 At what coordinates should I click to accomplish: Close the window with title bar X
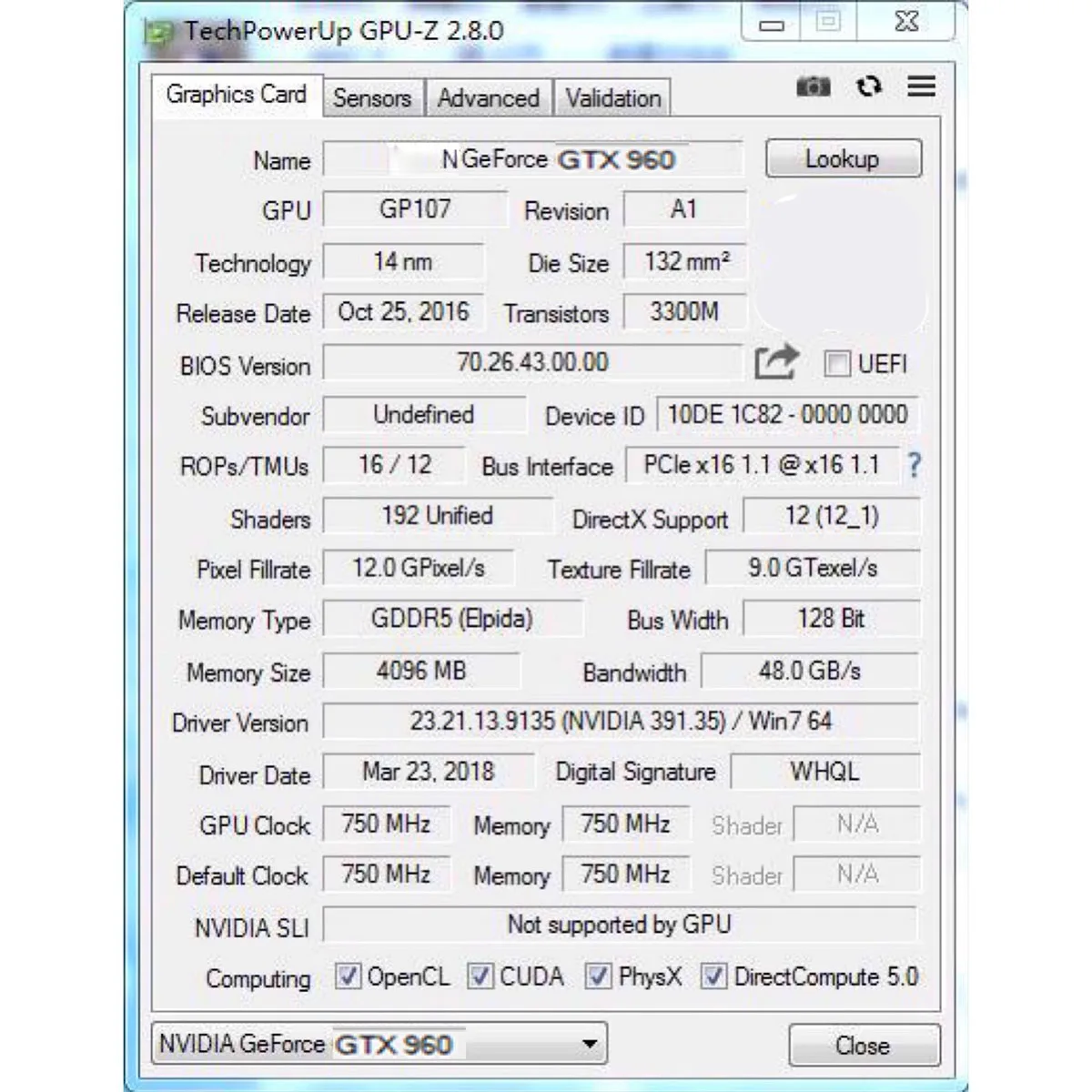906,23
